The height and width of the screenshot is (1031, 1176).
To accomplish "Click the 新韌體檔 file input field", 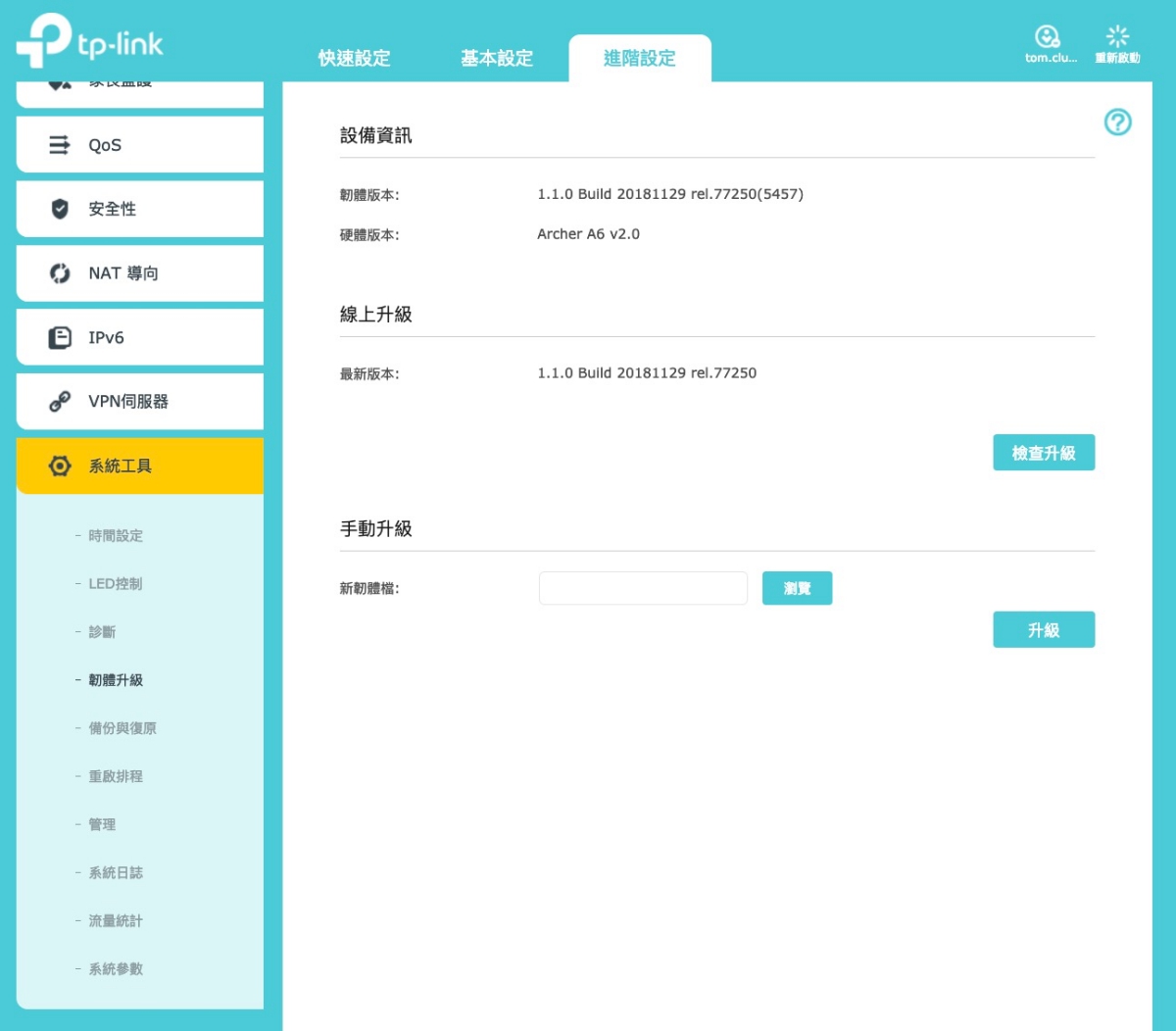I will coord(643,589).
